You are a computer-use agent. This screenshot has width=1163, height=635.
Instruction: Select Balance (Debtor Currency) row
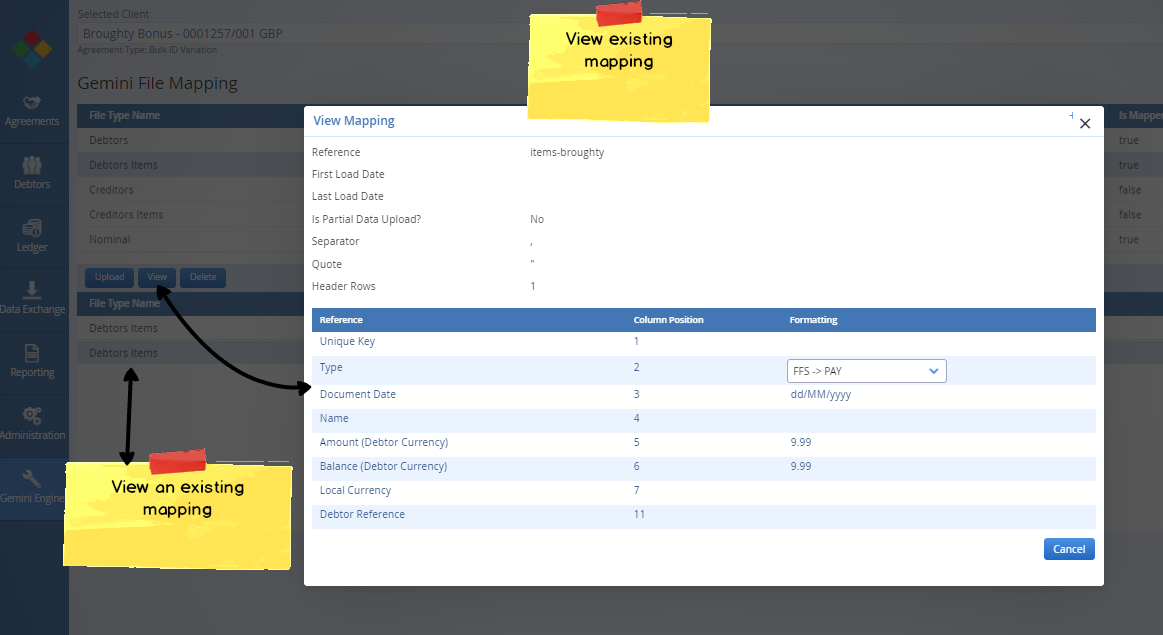pos(703,467)
